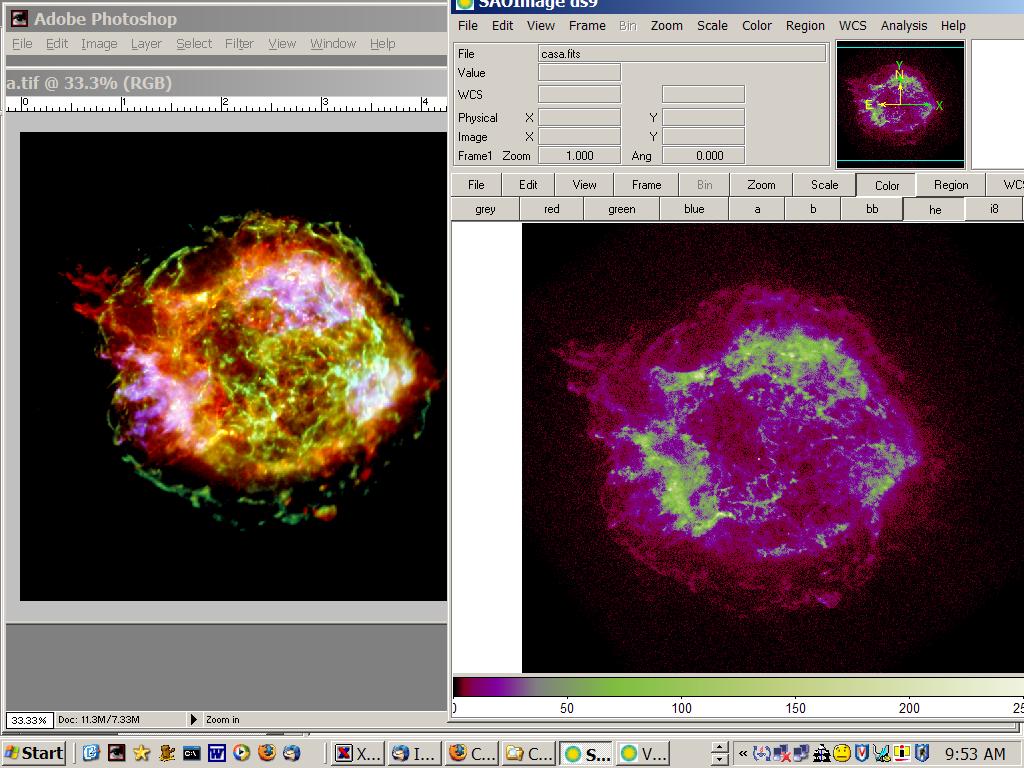Select the grey colormap button
The height and width of the screenshot is (768, 1024).
[x=485, y=209]
